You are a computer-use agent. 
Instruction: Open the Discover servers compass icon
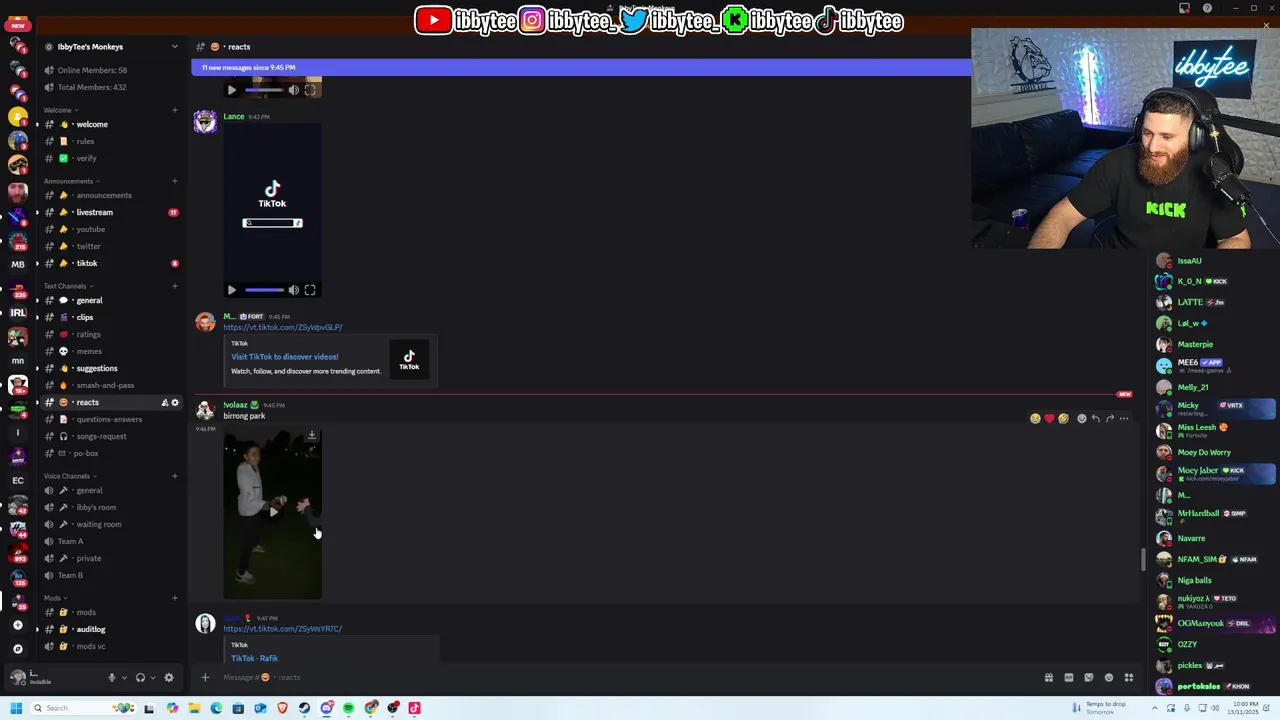point(17,648)
